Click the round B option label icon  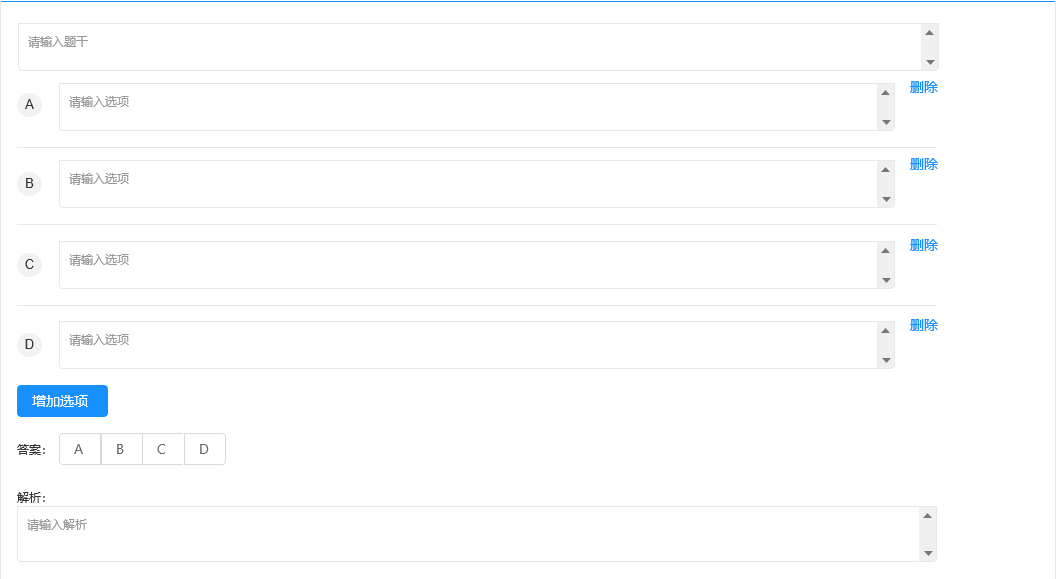click(29, 184)
